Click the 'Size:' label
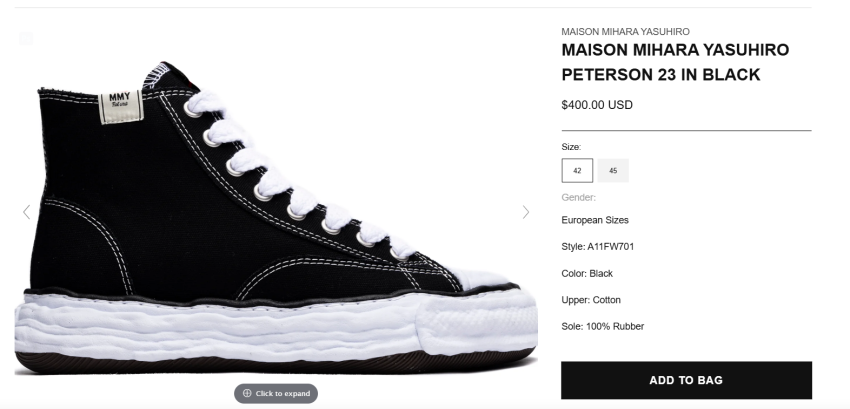The image size is (850, 409). click(x=571, y=147)
